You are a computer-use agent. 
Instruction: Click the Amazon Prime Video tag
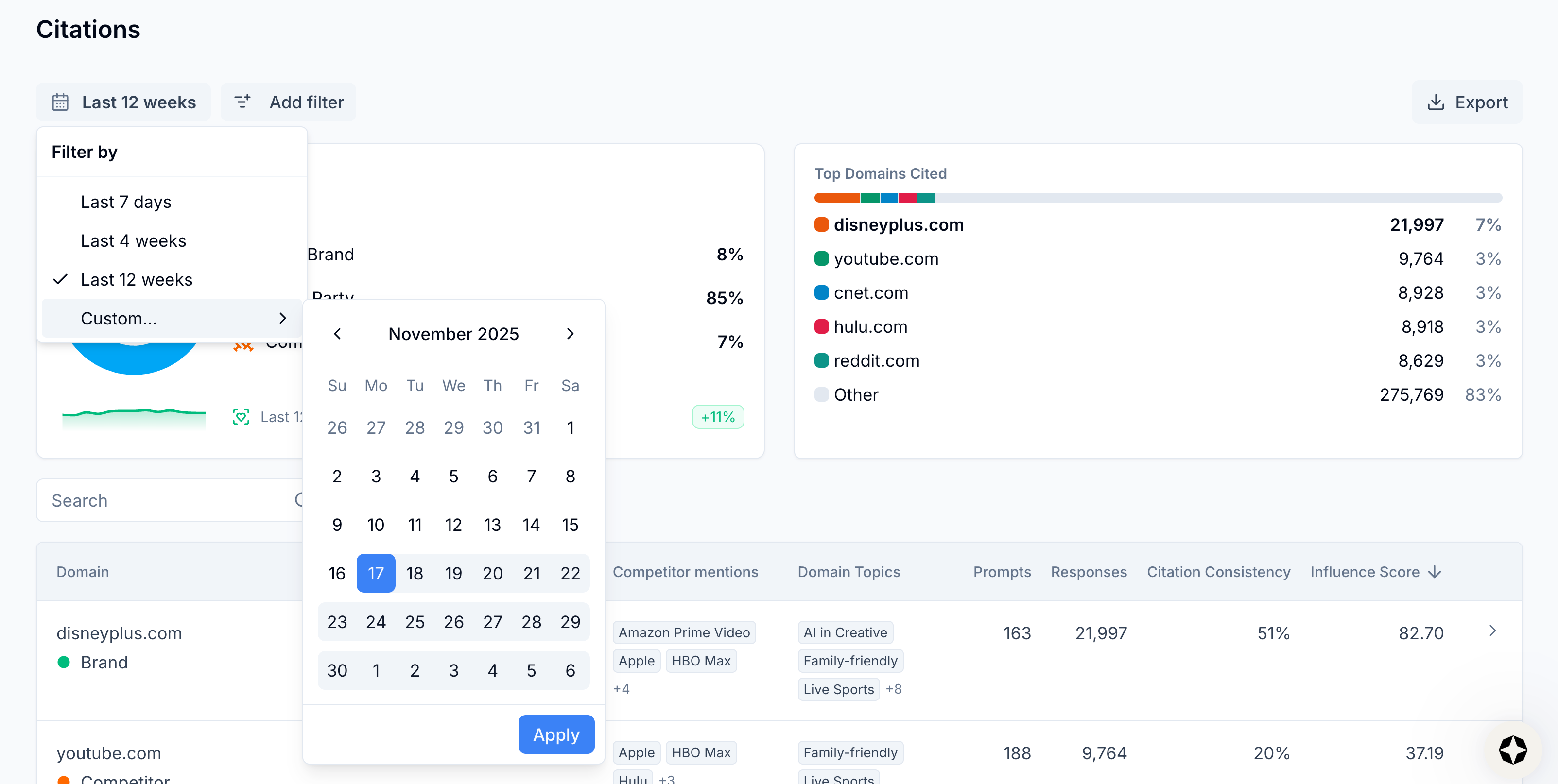point(684,632)
